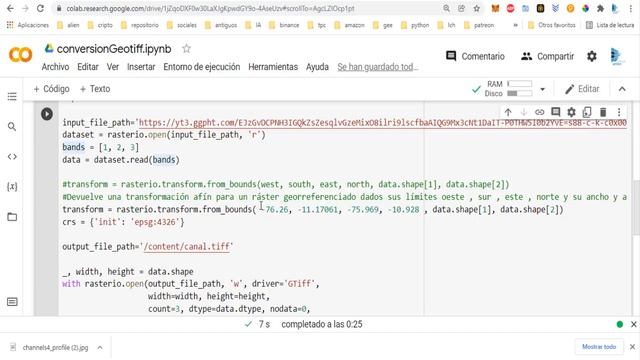Viewport: 640px width, 360px height.
Task: Open the command palette icon at sidebar bottom
Action: click(x=12, y=302)
